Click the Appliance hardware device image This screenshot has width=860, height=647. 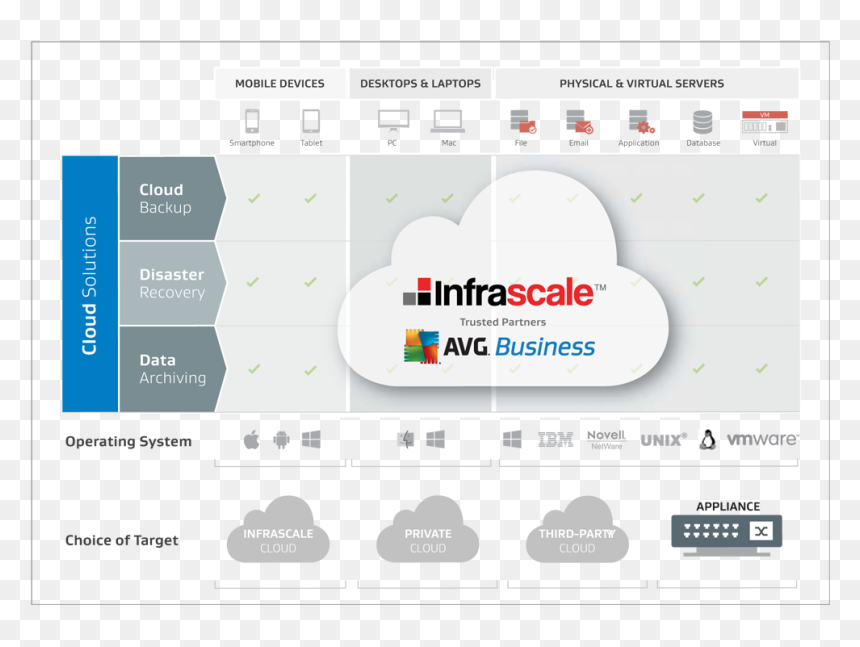coord(727,535)
